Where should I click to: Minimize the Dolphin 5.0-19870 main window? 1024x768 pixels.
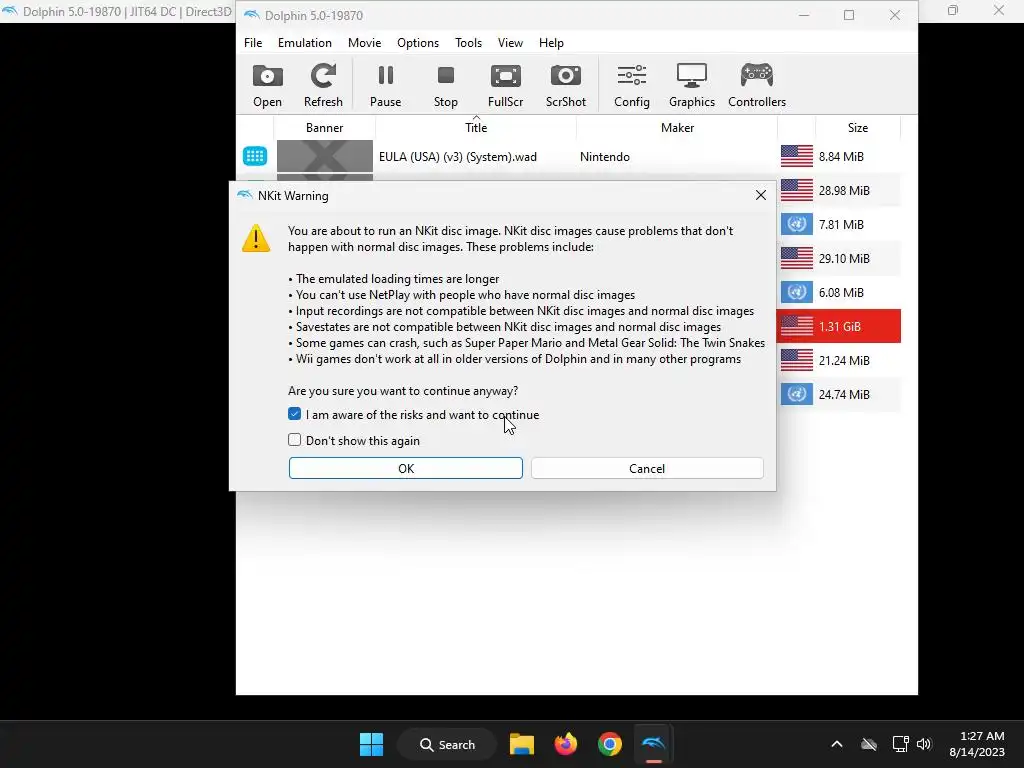804,15
